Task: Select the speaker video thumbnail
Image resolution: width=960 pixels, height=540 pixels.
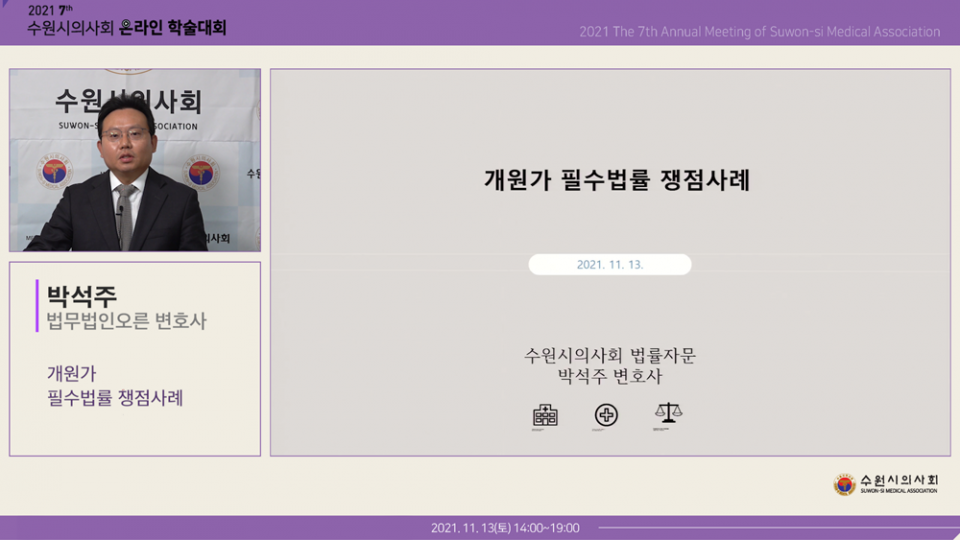Action: [135, 160]
